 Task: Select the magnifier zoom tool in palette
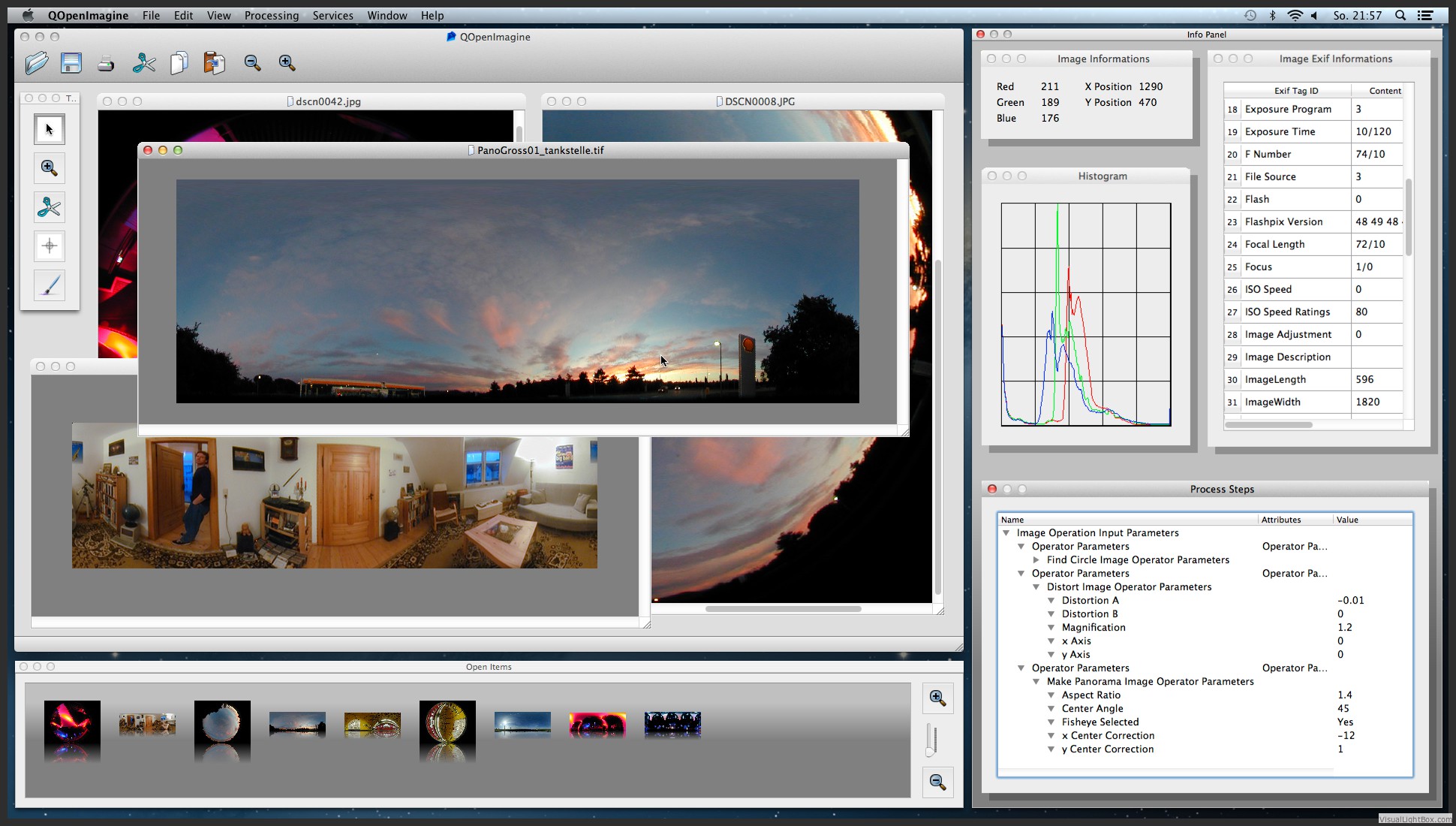pos(50,168)
